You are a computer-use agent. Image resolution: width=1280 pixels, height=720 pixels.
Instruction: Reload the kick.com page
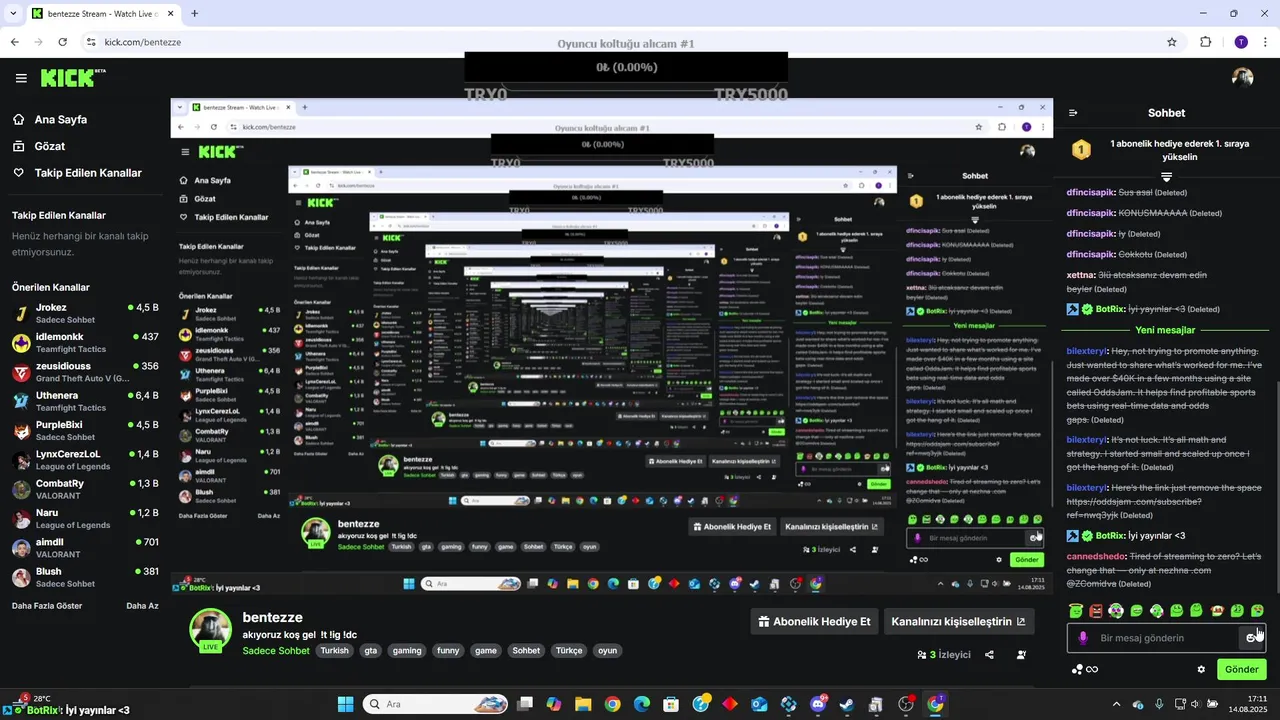pos(62,42)
